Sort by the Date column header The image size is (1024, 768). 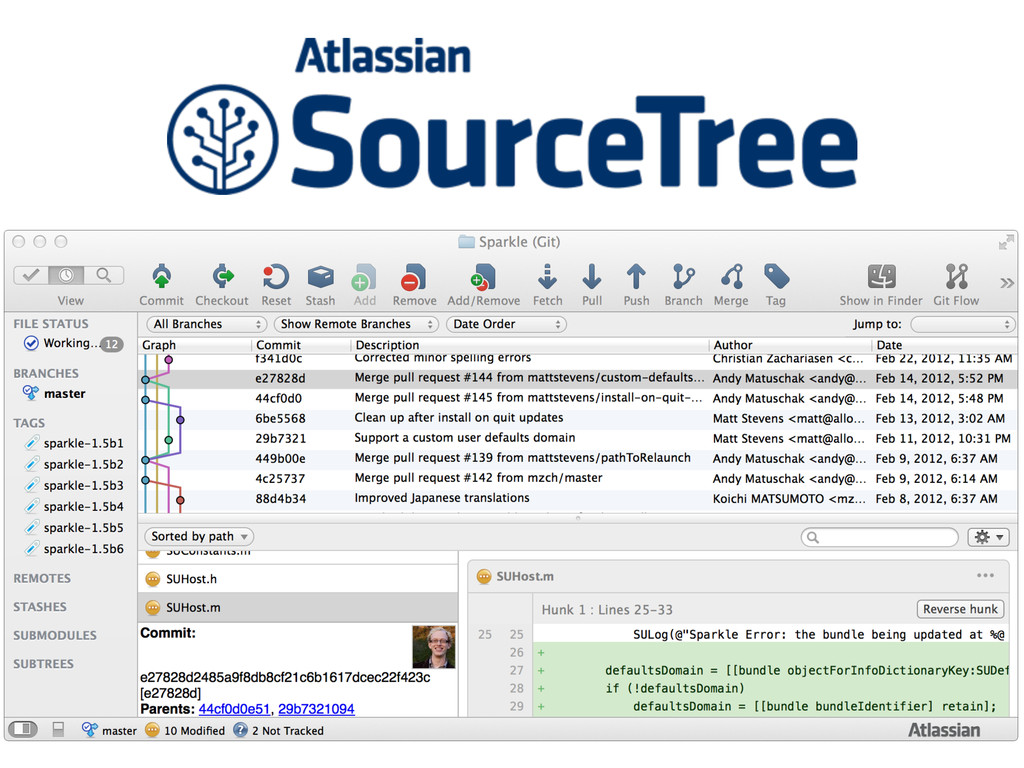(944, 345)
